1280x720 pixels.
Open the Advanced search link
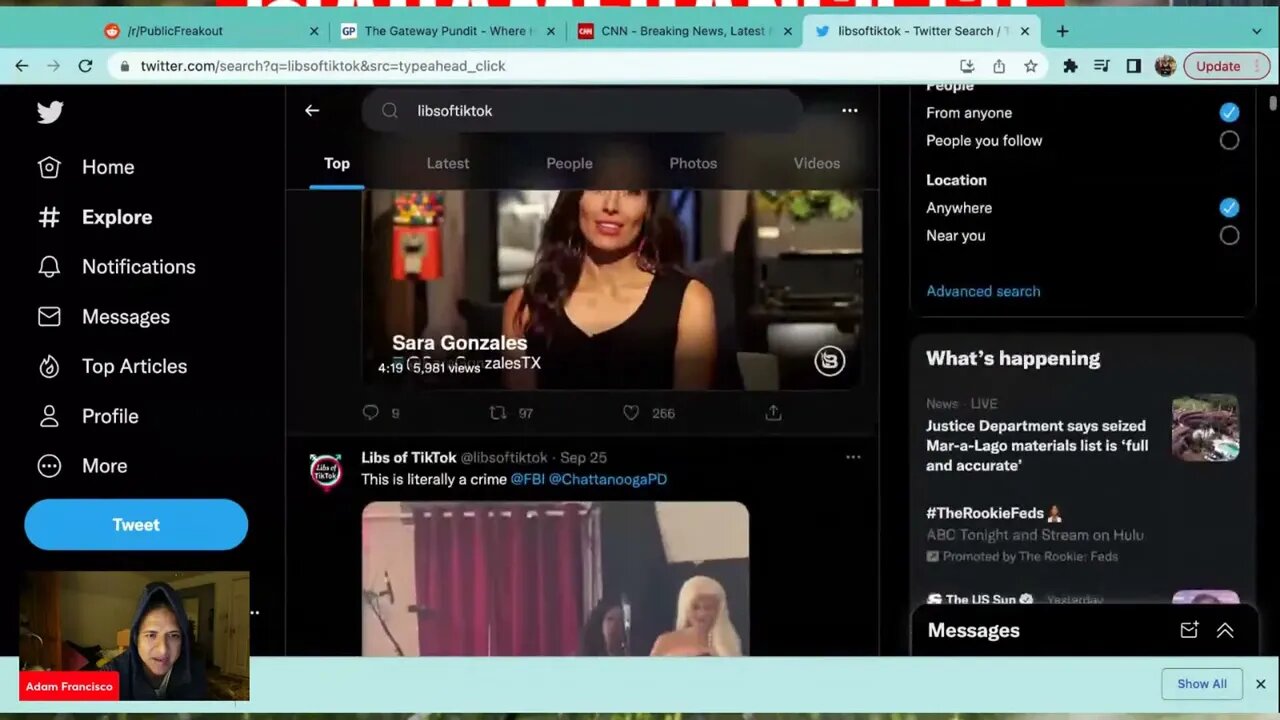click(983, 291)
